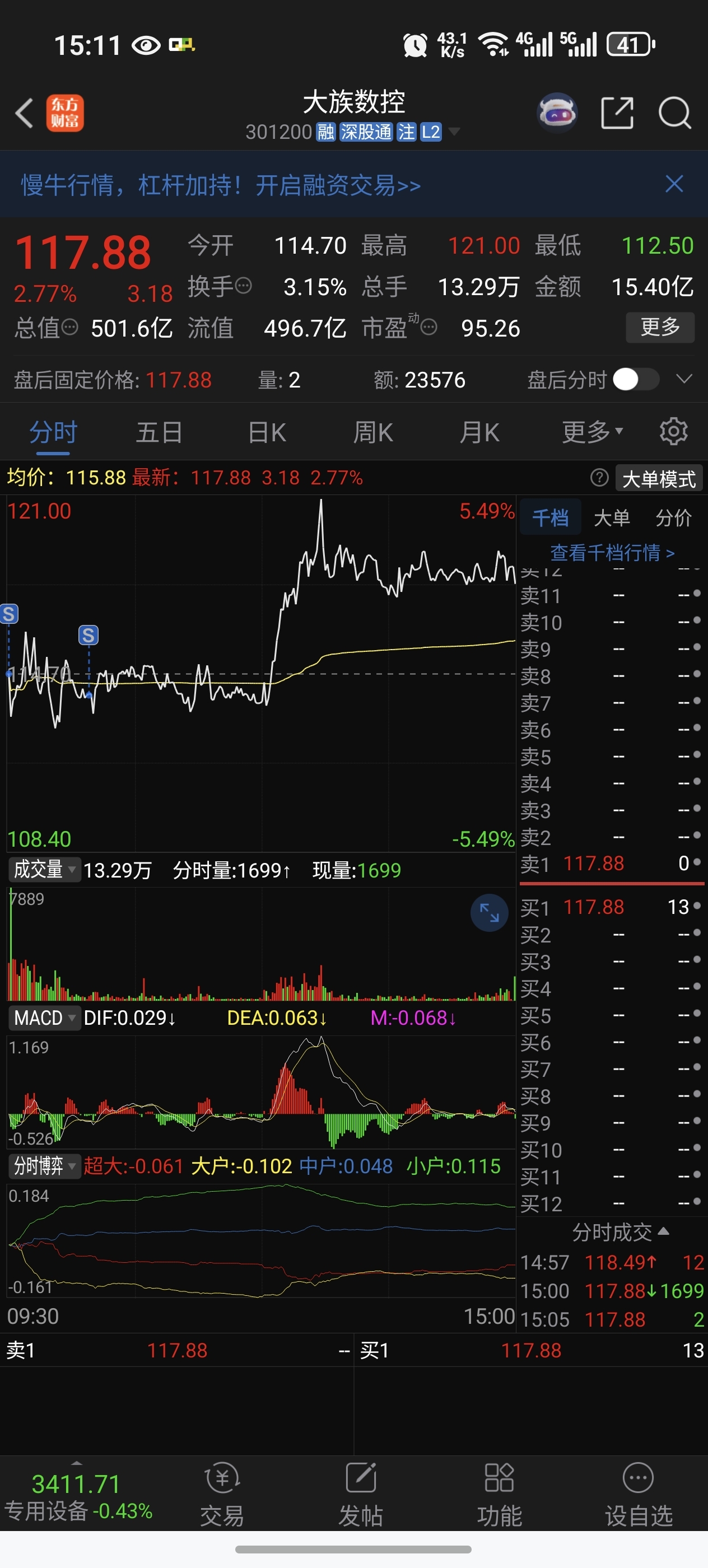The width and height of the screenshot is (708, 1568).
Task: Tap the 市盈 info icon
Action: tap(429, 328)
